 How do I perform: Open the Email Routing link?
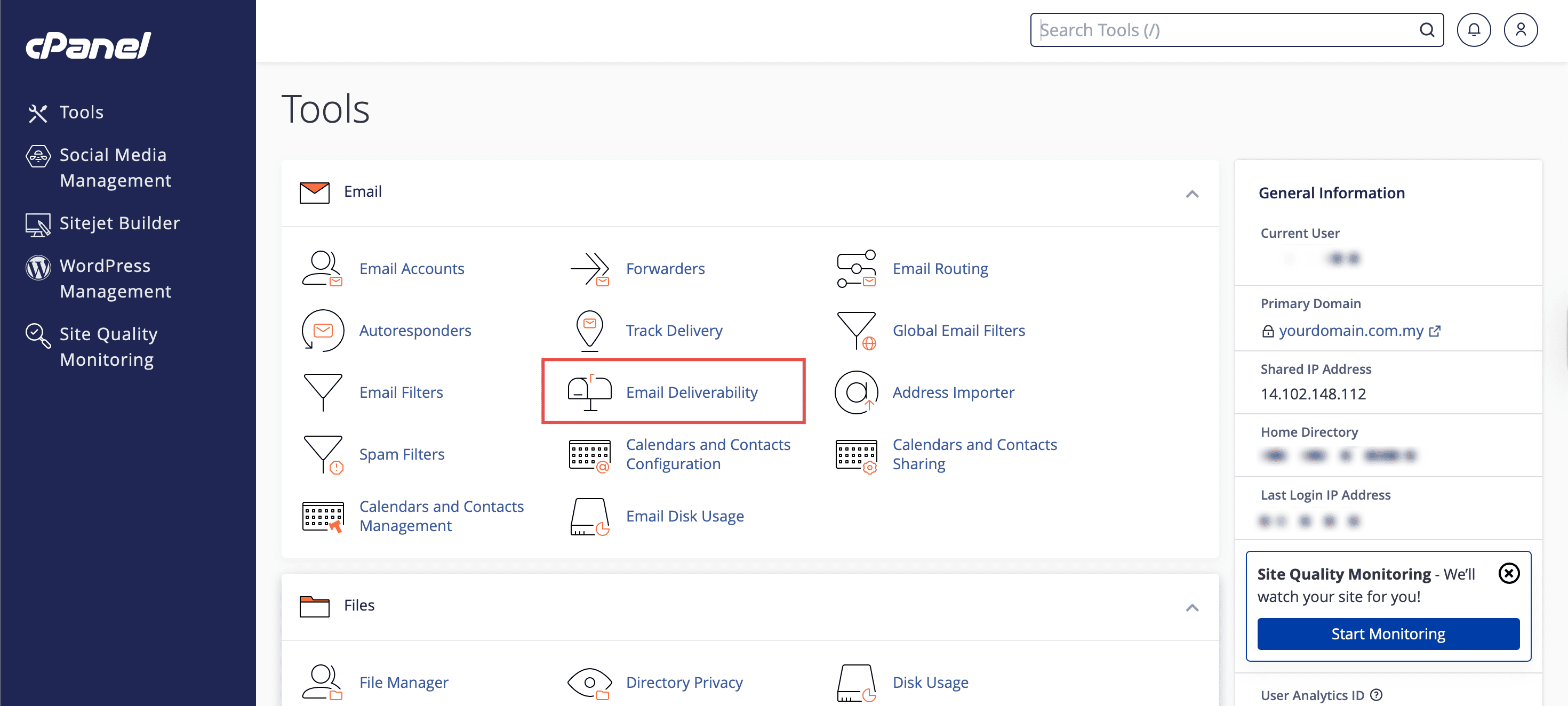coord(940,268)
